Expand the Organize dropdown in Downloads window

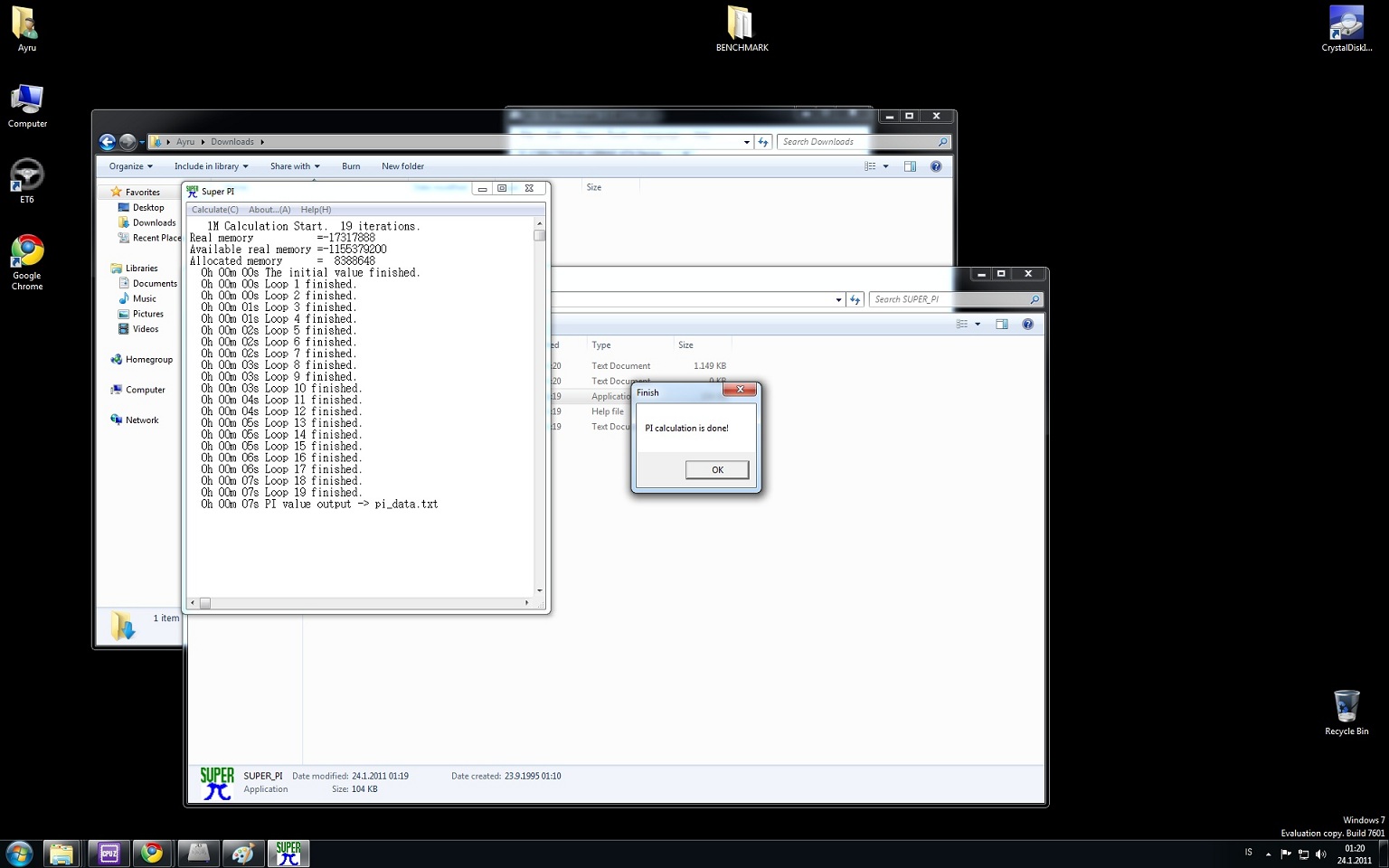pyautogui.click(x=130, y=166)
